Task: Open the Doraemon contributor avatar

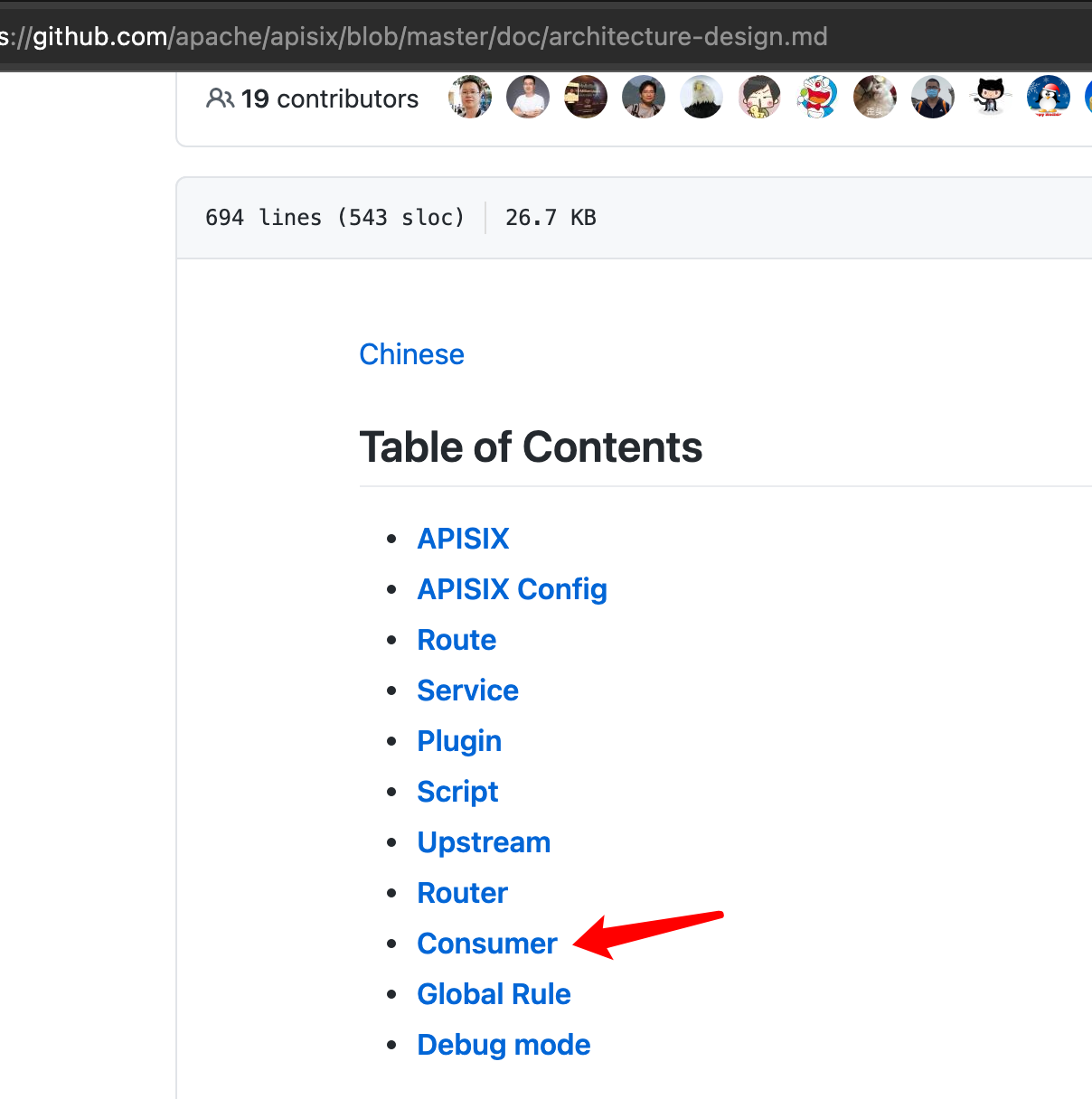Action: pyautogui.click(x=817, y=97)
